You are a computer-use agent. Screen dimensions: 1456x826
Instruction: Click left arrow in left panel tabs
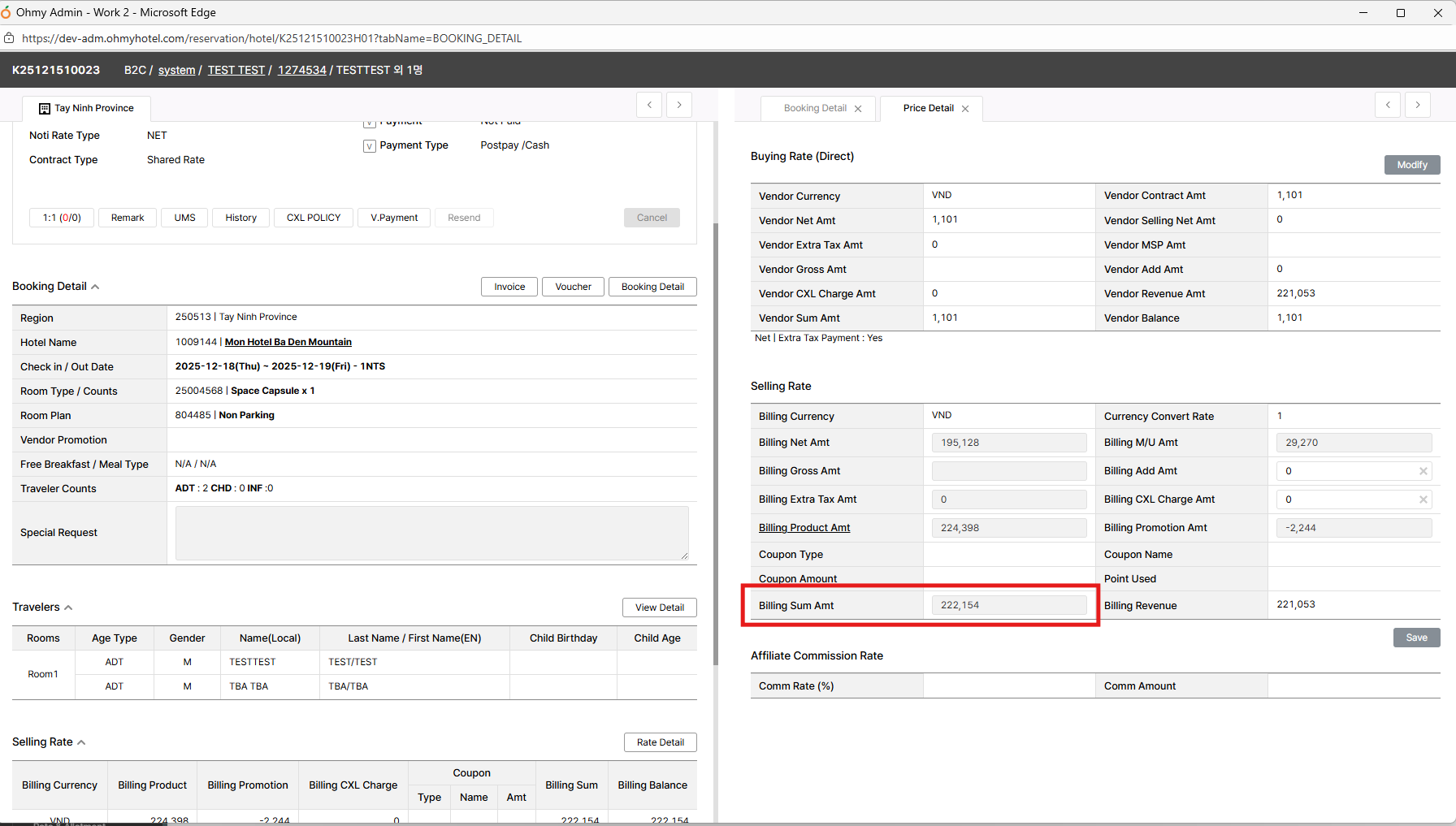(x=649, y=105)
